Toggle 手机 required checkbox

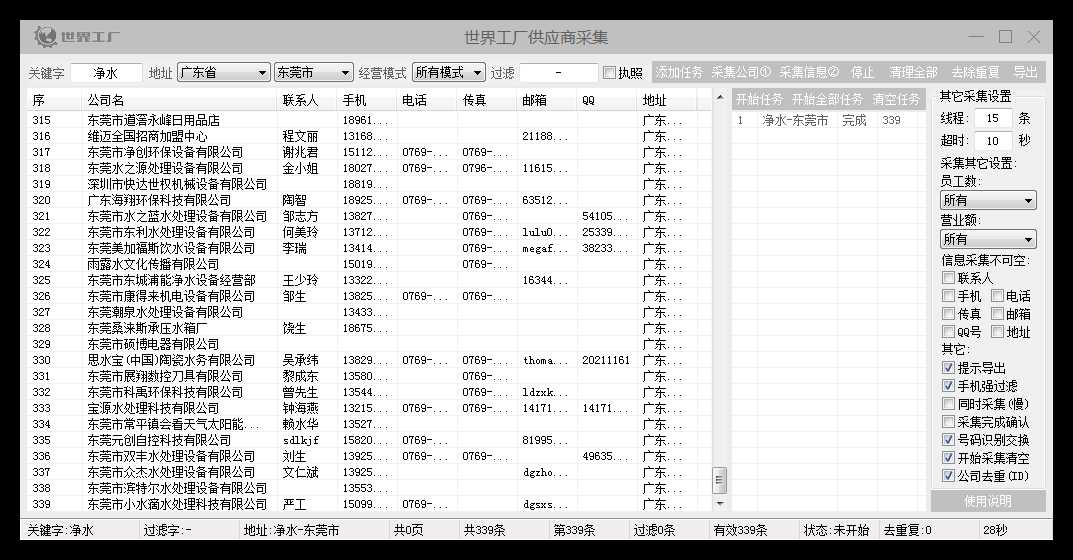coord(948,296)
